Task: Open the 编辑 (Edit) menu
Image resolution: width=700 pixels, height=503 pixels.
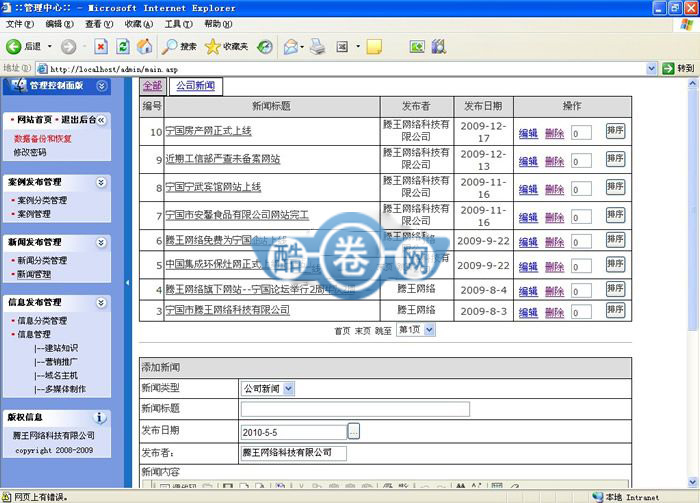Action: [x=59, y=24]
